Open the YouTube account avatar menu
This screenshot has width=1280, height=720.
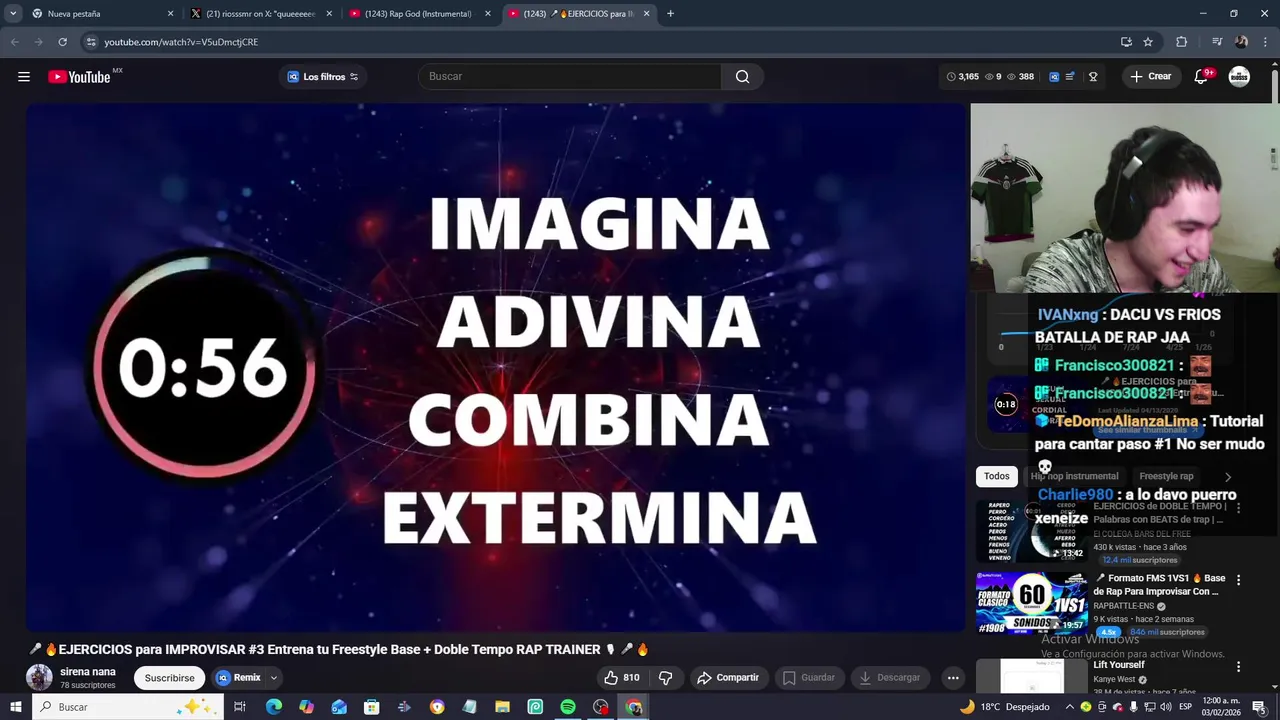1239,77
